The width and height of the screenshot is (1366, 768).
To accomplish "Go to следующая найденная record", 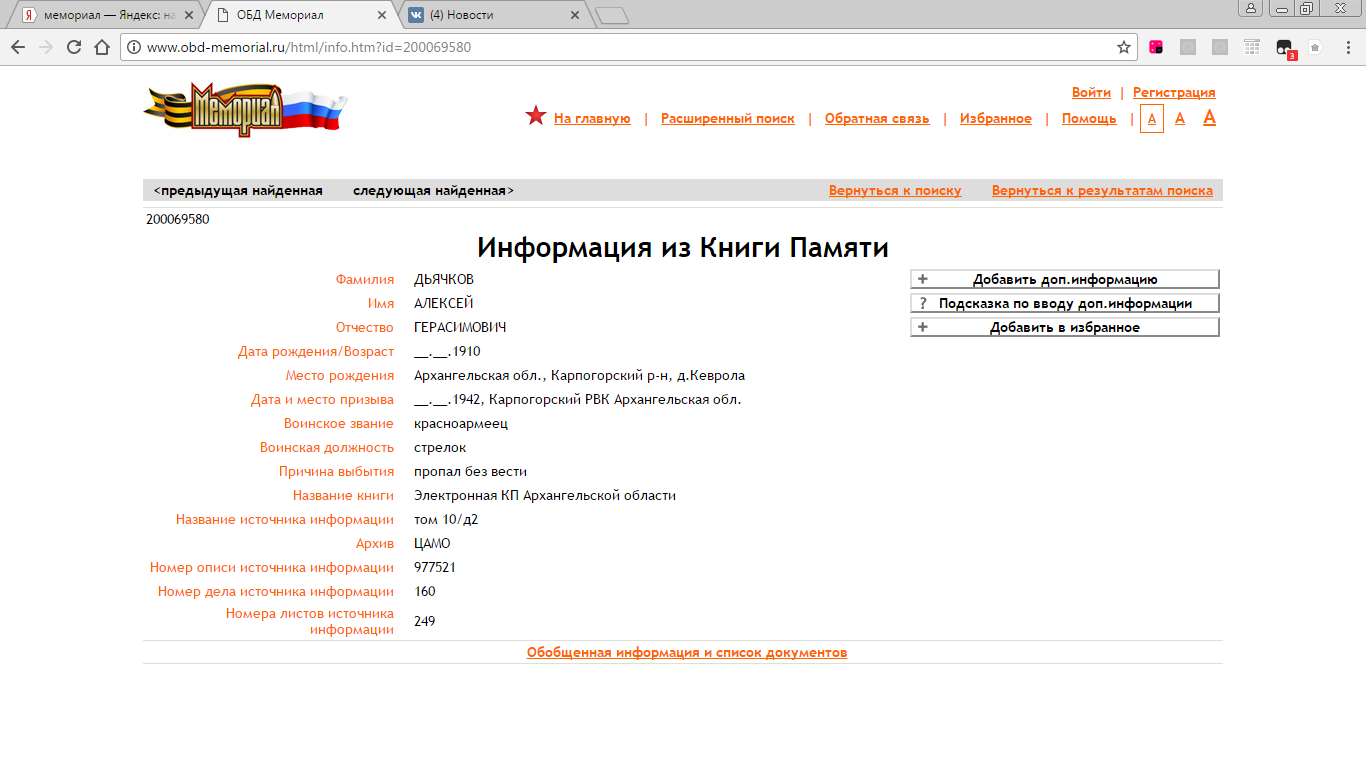I will coord(434,190).
